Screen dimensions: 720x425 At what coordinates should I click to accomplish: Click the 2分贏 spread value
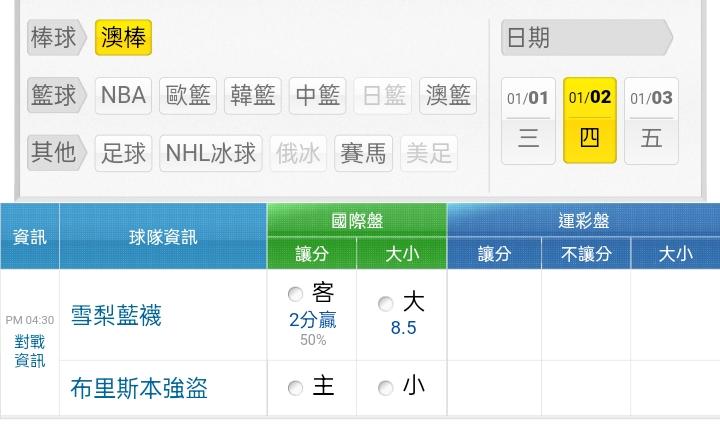(x=313, y=320)
